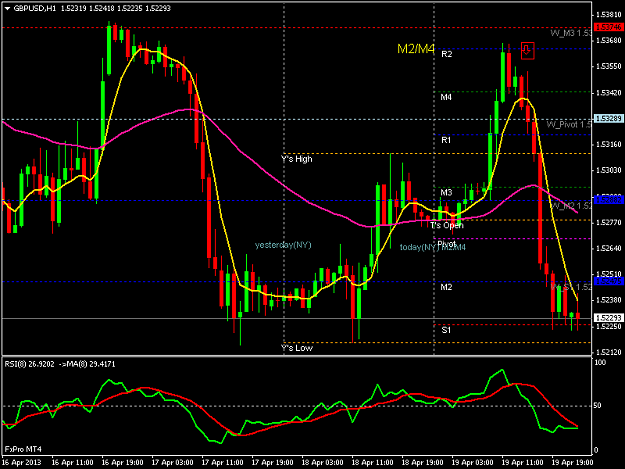The height and width of the screenshot is (469, 625).
Task: Click the today(NY) session label
Action: point(418,247)
